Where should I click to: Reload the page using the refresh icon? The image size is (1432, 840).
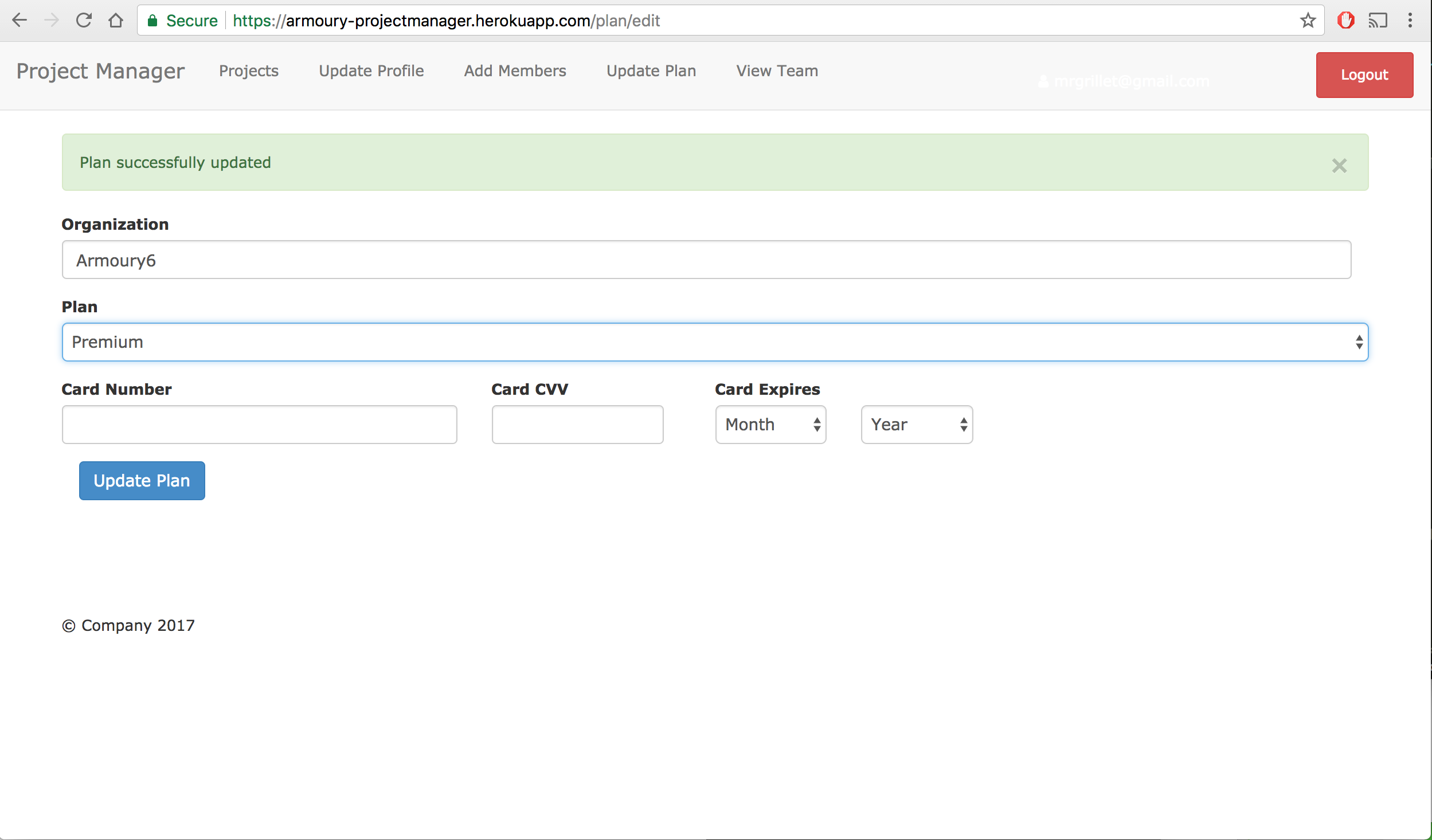(84, 20)
